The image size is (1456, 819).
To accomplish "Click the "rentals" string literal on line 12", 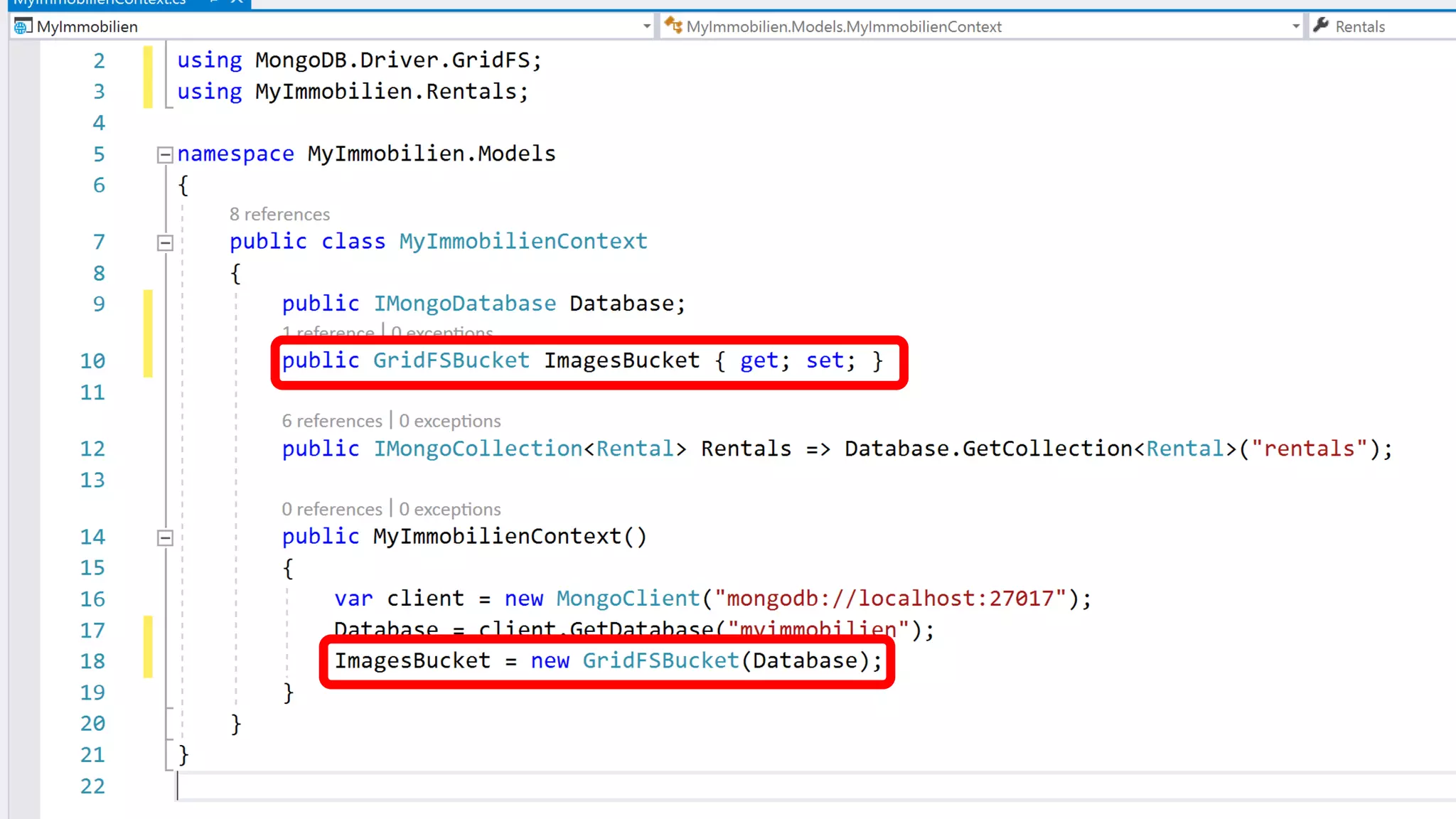I will click(1309, 449).
